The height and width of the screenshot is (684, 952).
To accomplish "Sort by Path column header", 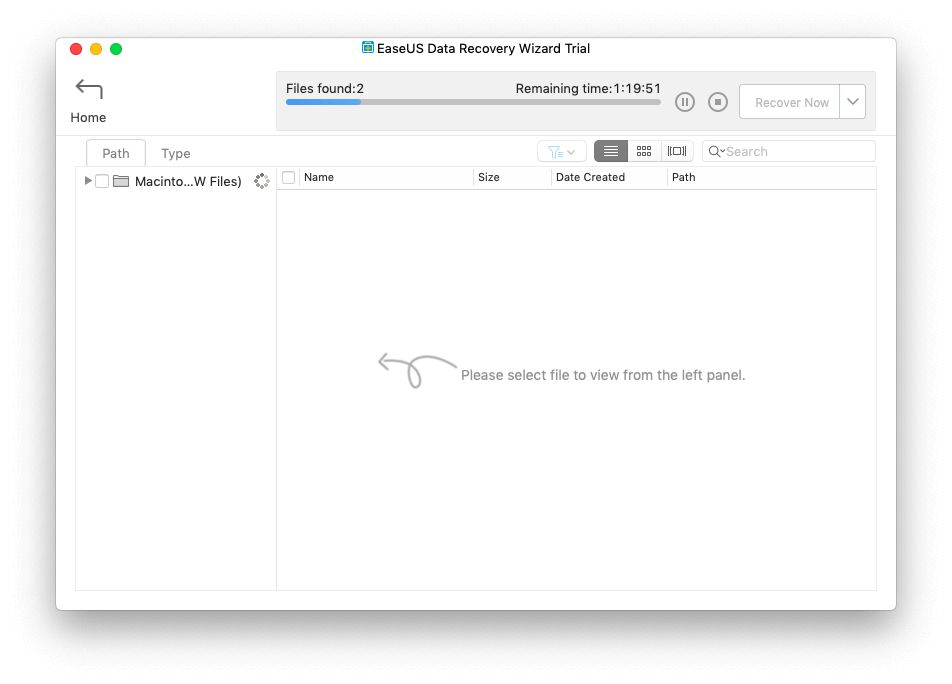I will coord(771,177).
